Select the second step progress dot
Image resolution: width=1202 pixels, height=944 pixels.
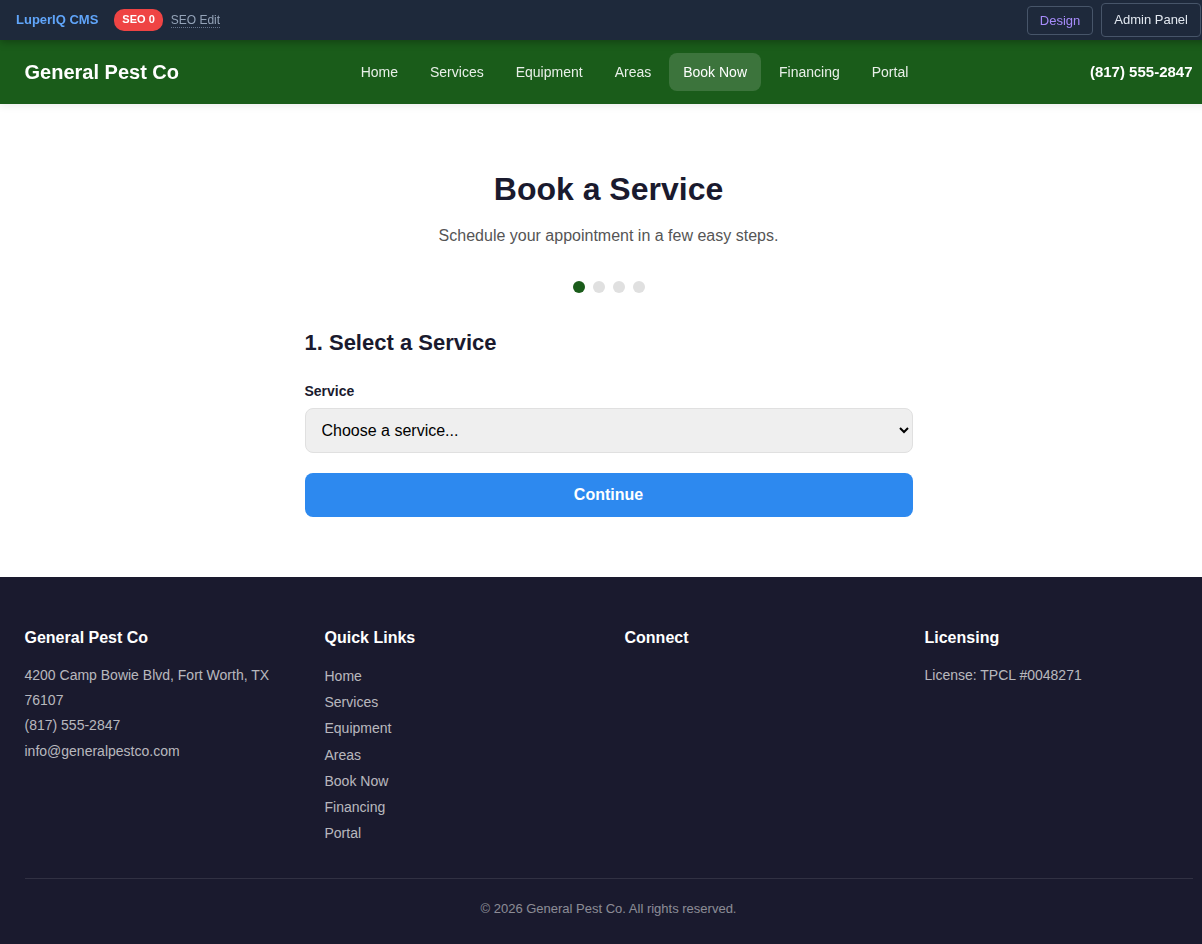598,287
